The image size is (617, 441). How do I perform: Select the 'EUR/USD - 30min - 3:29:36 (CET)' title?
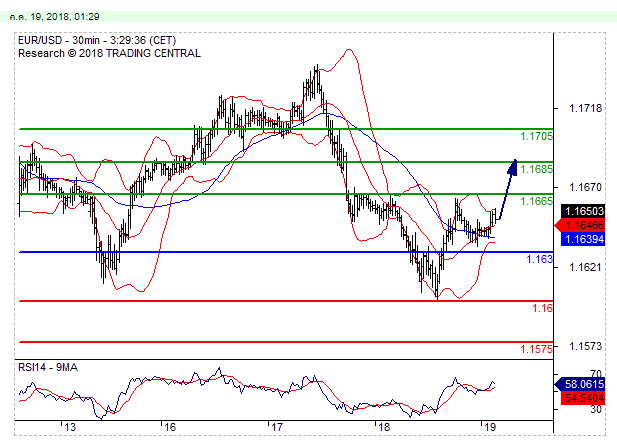point(97,40)
